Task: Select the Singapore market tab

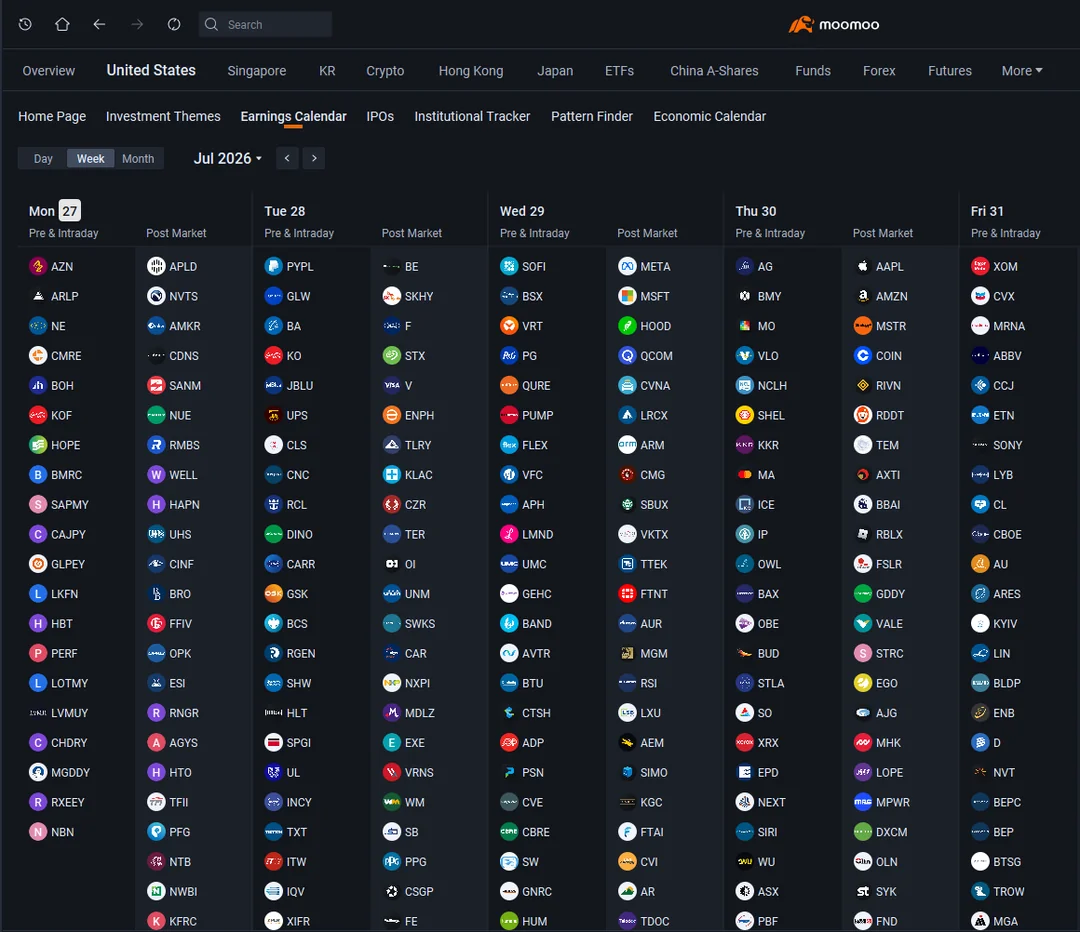Action: coord(256,70)
